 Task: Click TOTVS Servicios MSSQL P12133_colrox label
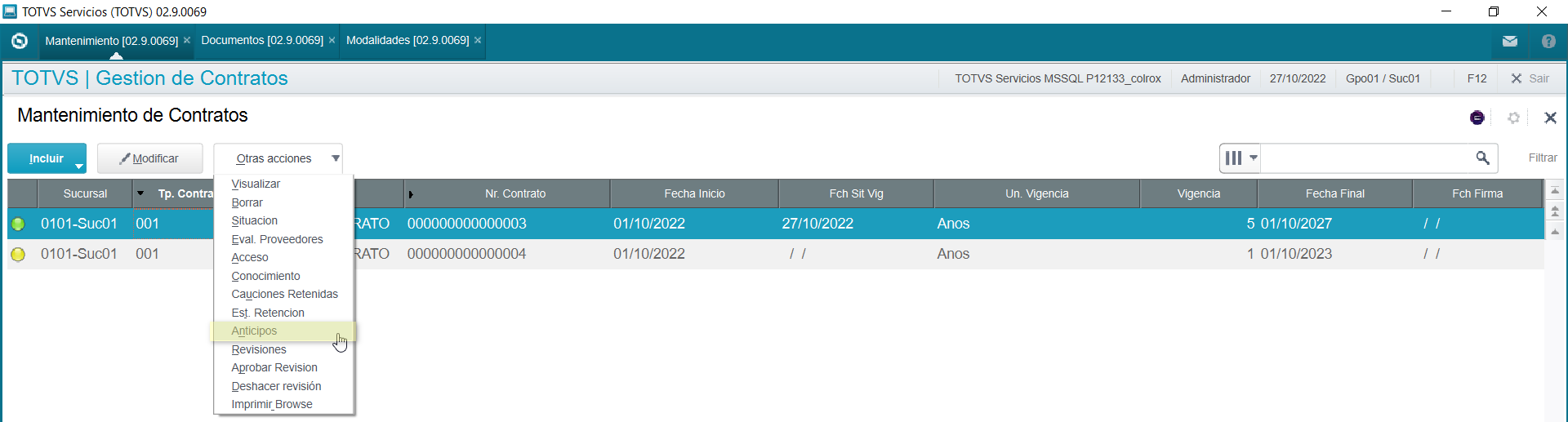(1058, 78)
